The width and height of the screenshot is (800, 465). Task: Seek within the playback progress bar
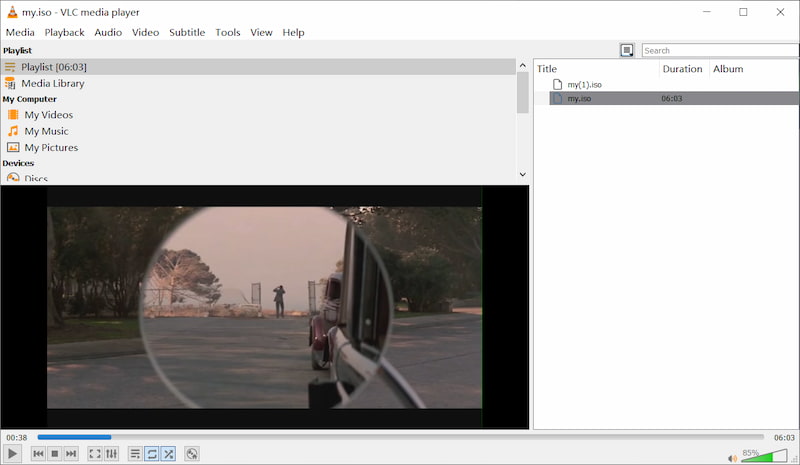[x=401, y=437]
